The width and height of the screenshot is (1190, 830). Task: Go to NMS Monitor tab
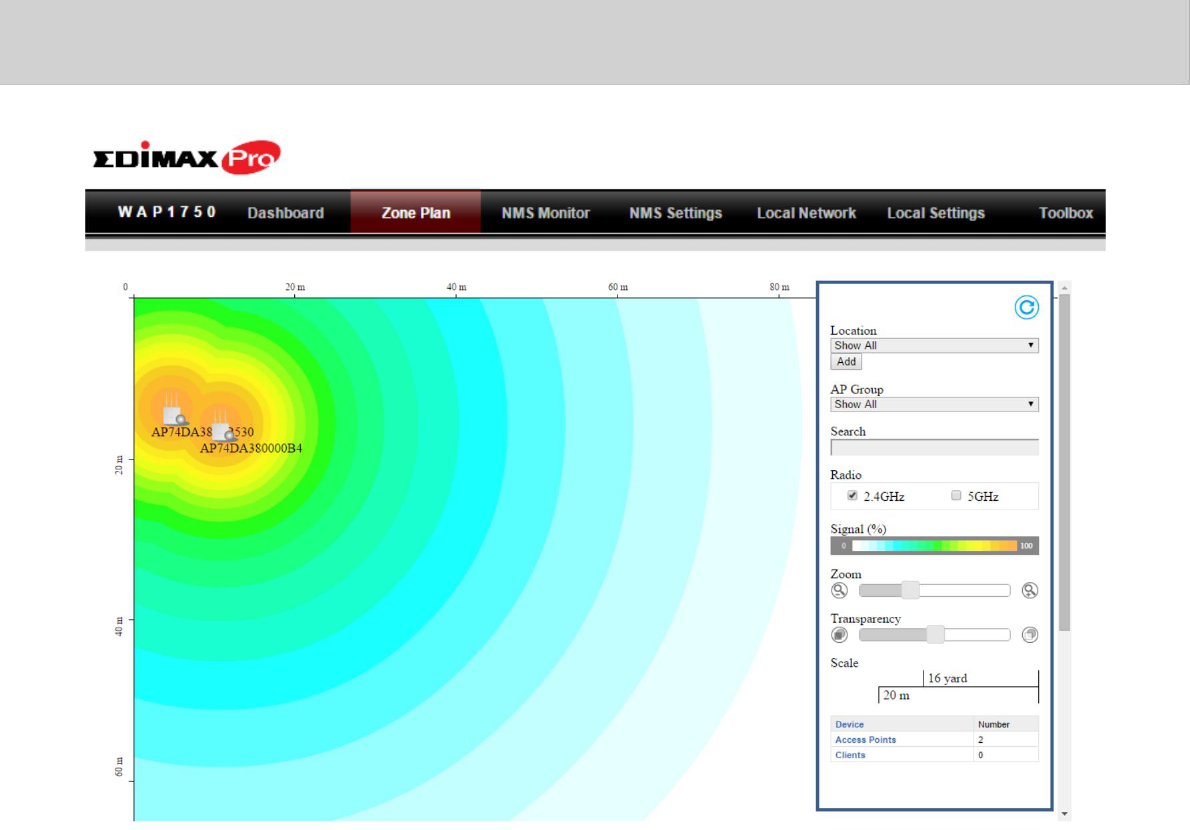click(546, 213)
